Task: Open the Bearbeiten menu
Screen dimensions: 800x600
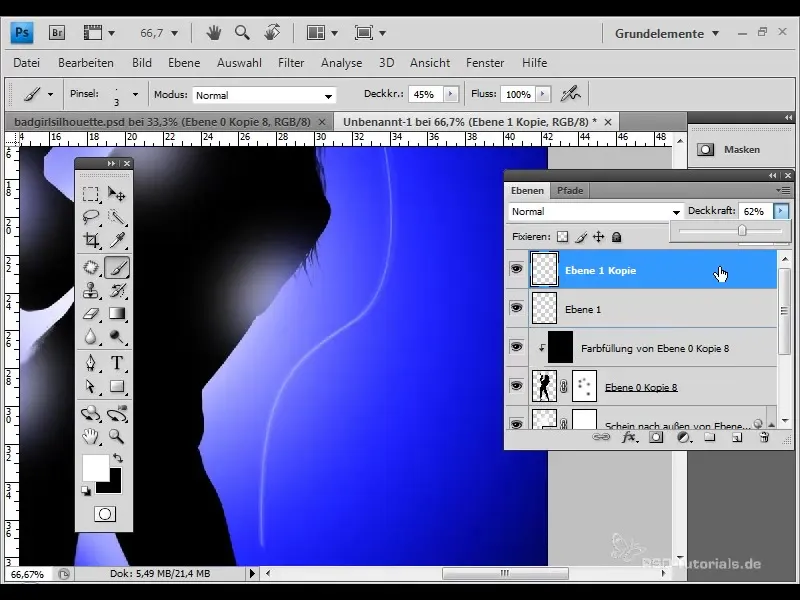Action: pos(86,63)
